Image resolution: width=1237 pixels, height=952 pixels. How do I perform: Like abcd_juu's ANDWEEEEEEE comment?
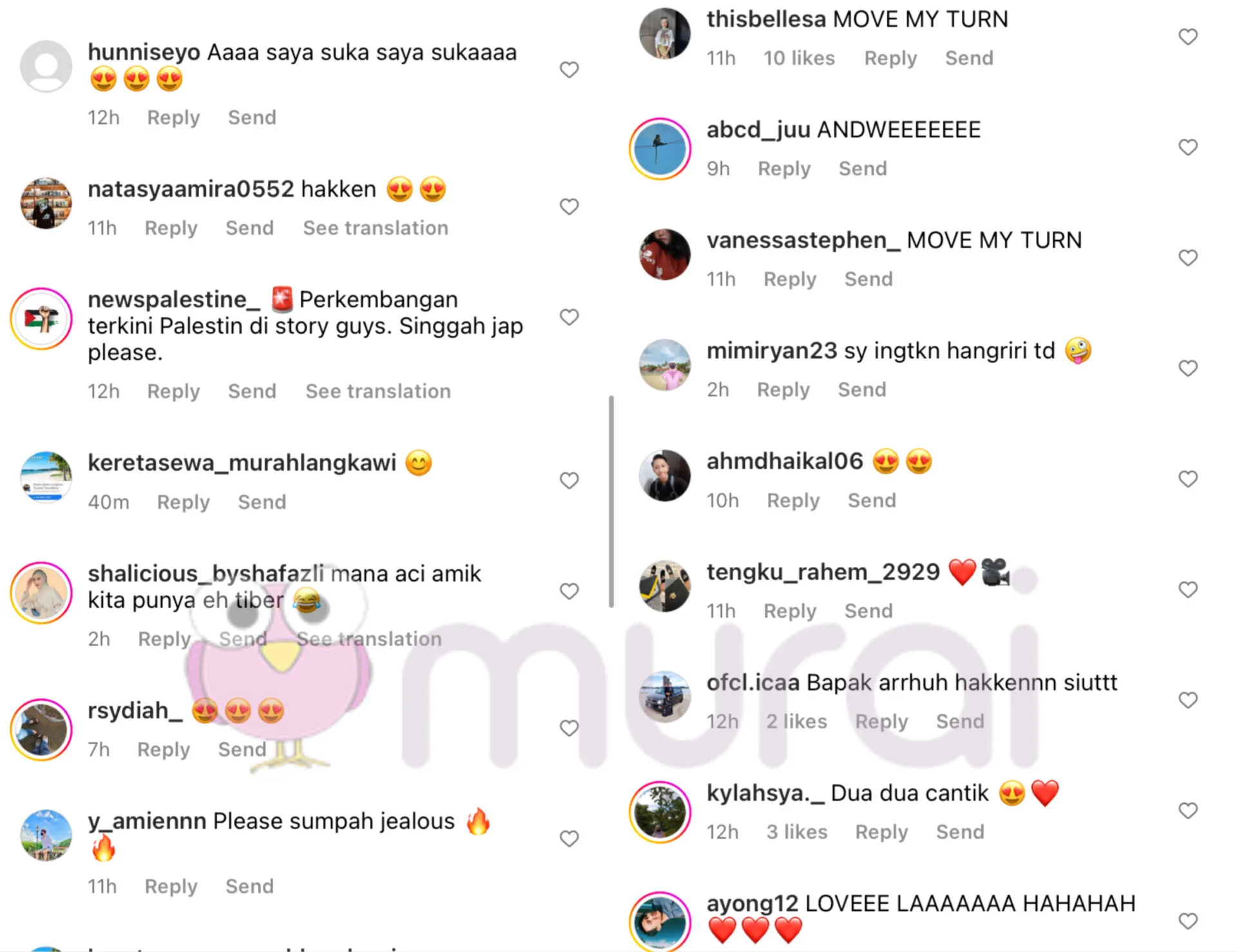click(1188, 148)
